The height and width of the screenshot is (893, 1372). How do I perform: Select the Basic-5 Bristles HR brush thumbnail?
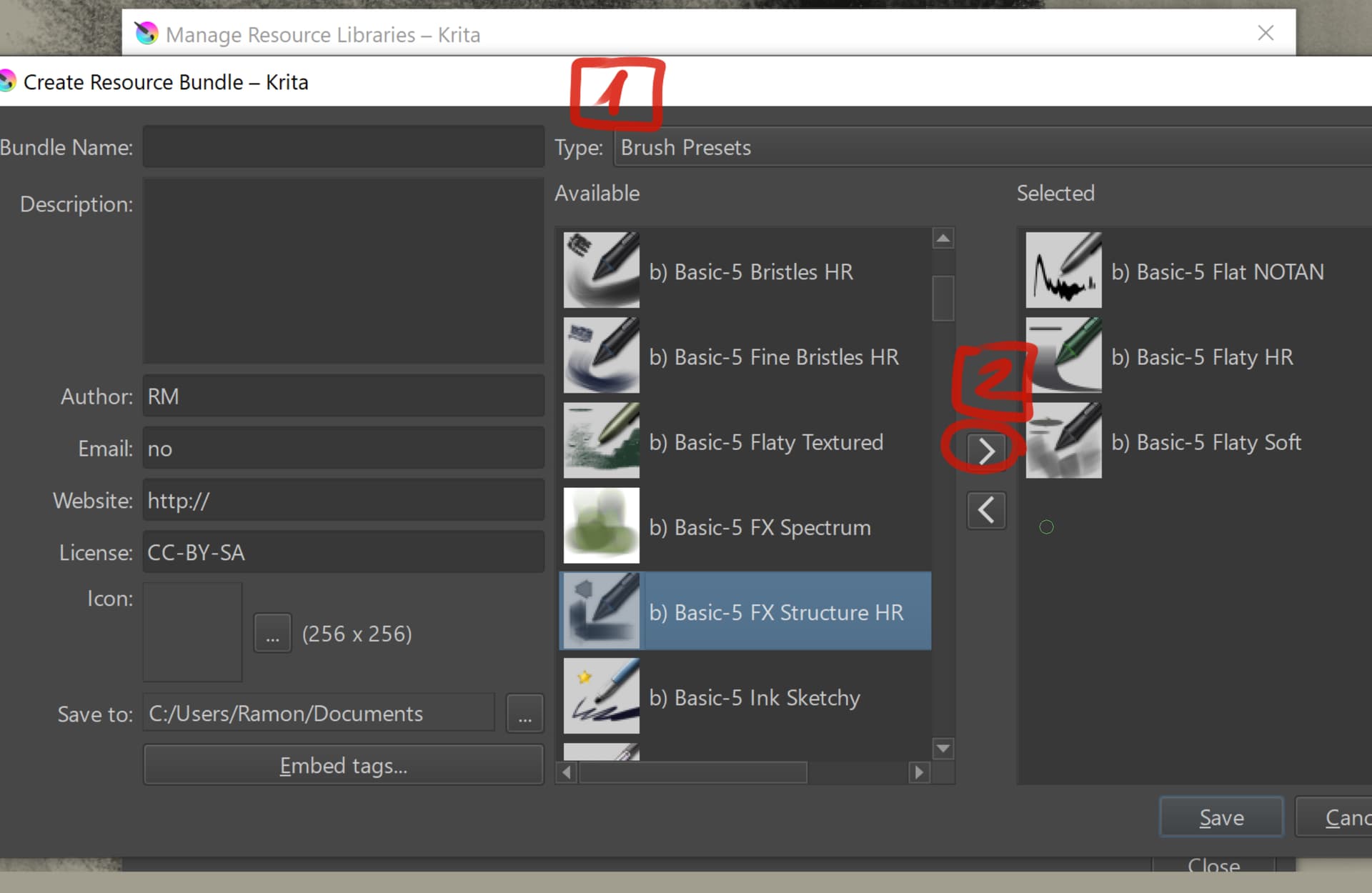pyautogui.click(x=601, y=271)
